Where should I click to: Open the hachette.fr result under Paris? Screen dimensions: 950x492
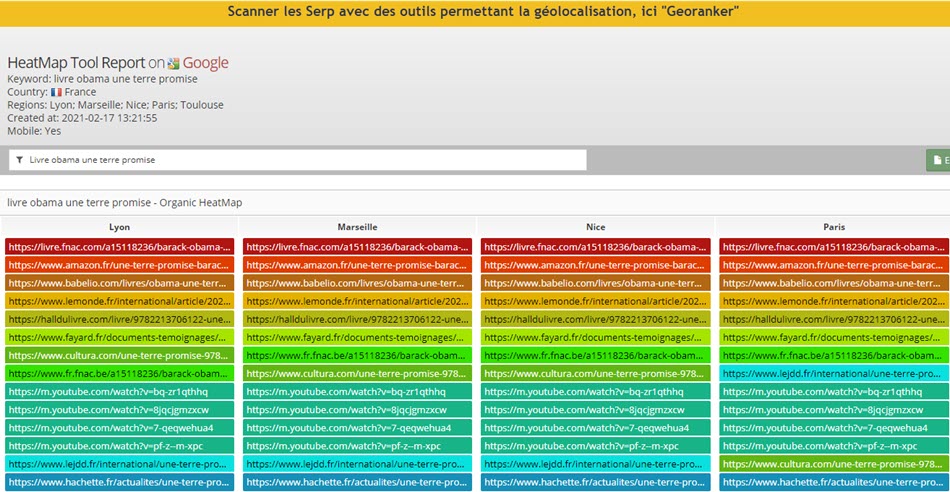click(x=834, y=482)
